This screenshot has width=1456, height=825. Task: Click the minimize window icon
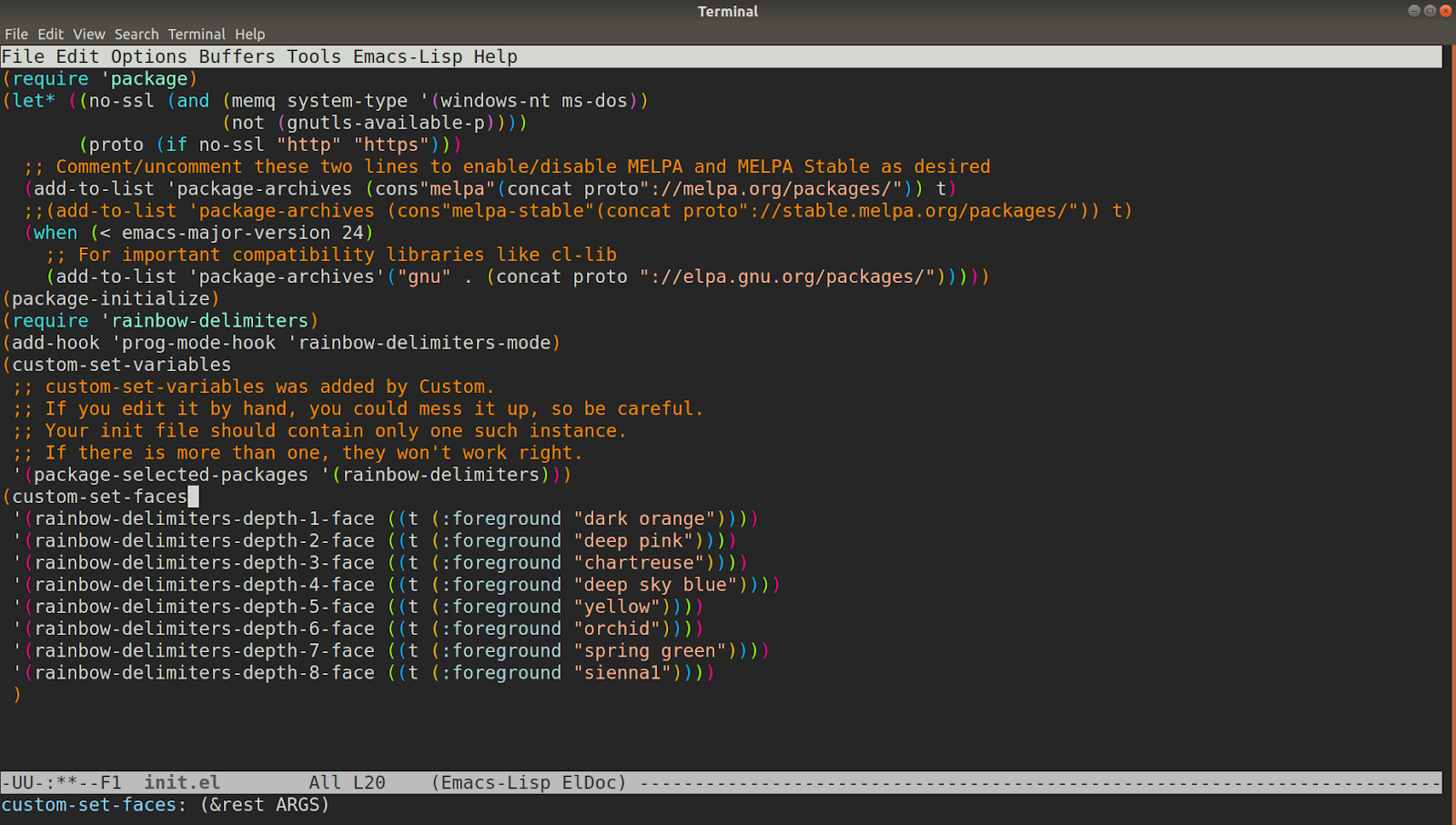click(1414, 11)
